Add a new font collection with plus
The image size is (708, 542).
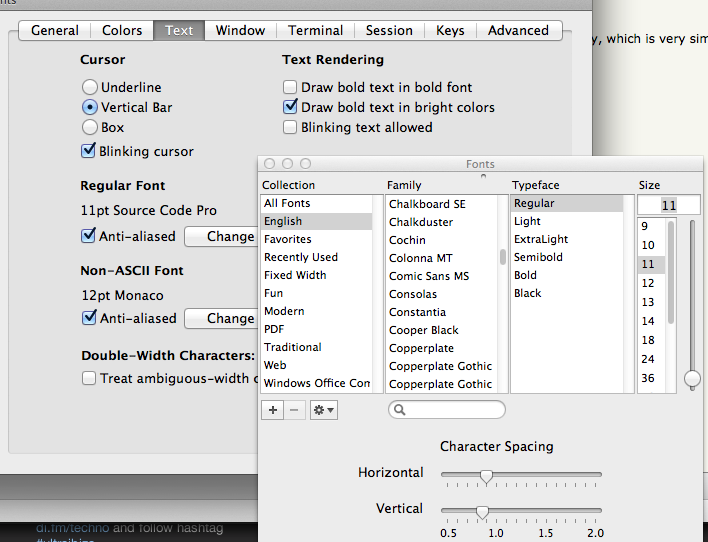273,410
